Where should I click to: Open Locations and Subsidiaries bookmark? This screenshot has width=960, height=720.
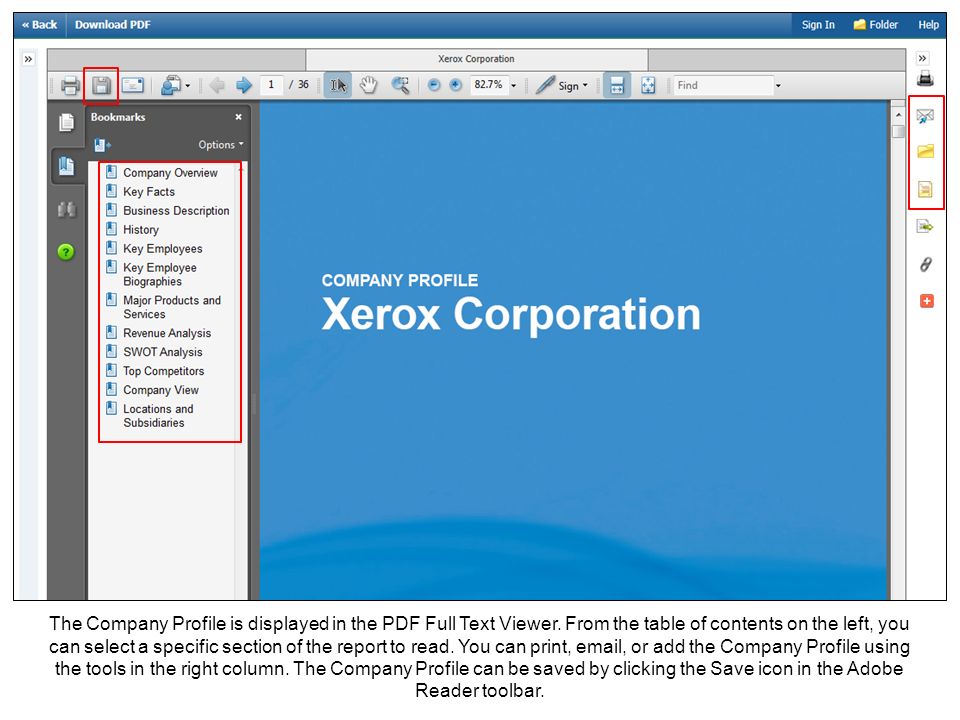[158, 416]
